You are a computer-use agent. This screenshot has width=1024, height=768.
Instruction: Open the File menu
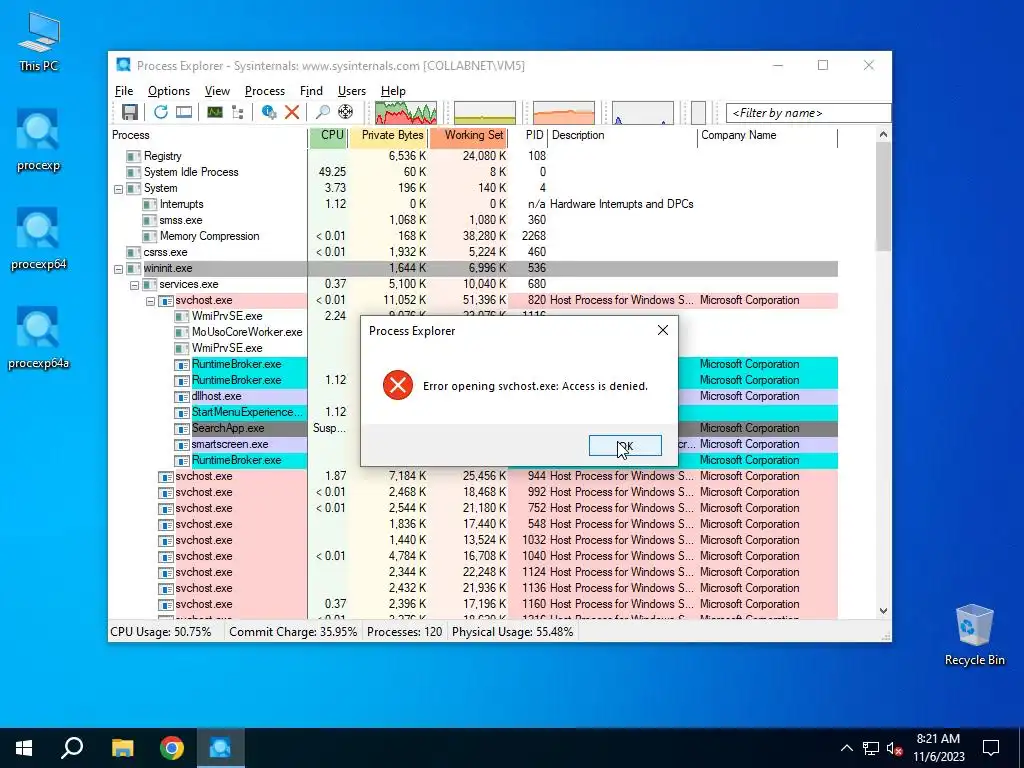[x=124, y=91]
